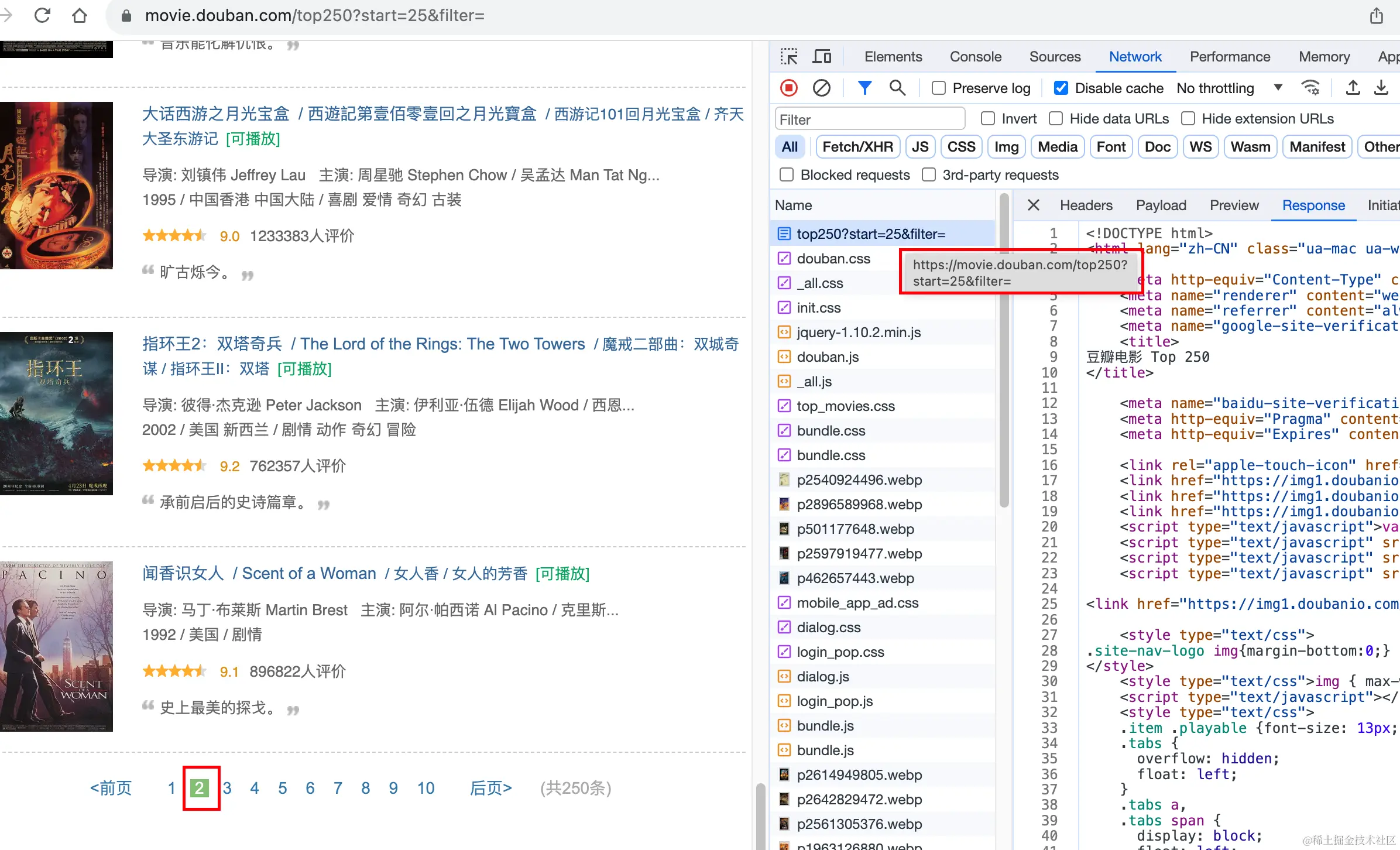This screenshot has width=1400, height=850.
Task: Show the Preview tab of the request
Action: (x=1234, y=205)
